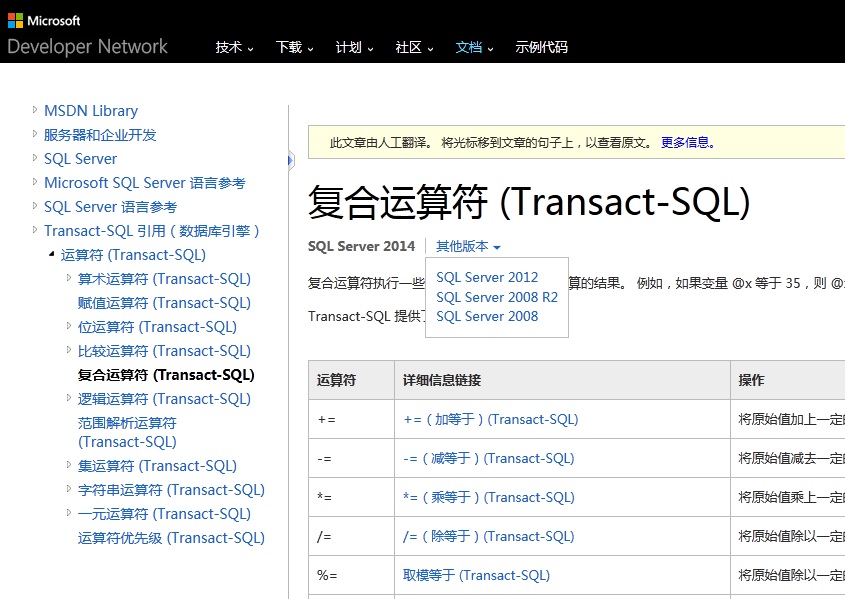This screenshot has width=845, height=599.
Task: Open SQL Server 语言参考 sidebar link
Action: click(110, 207)
